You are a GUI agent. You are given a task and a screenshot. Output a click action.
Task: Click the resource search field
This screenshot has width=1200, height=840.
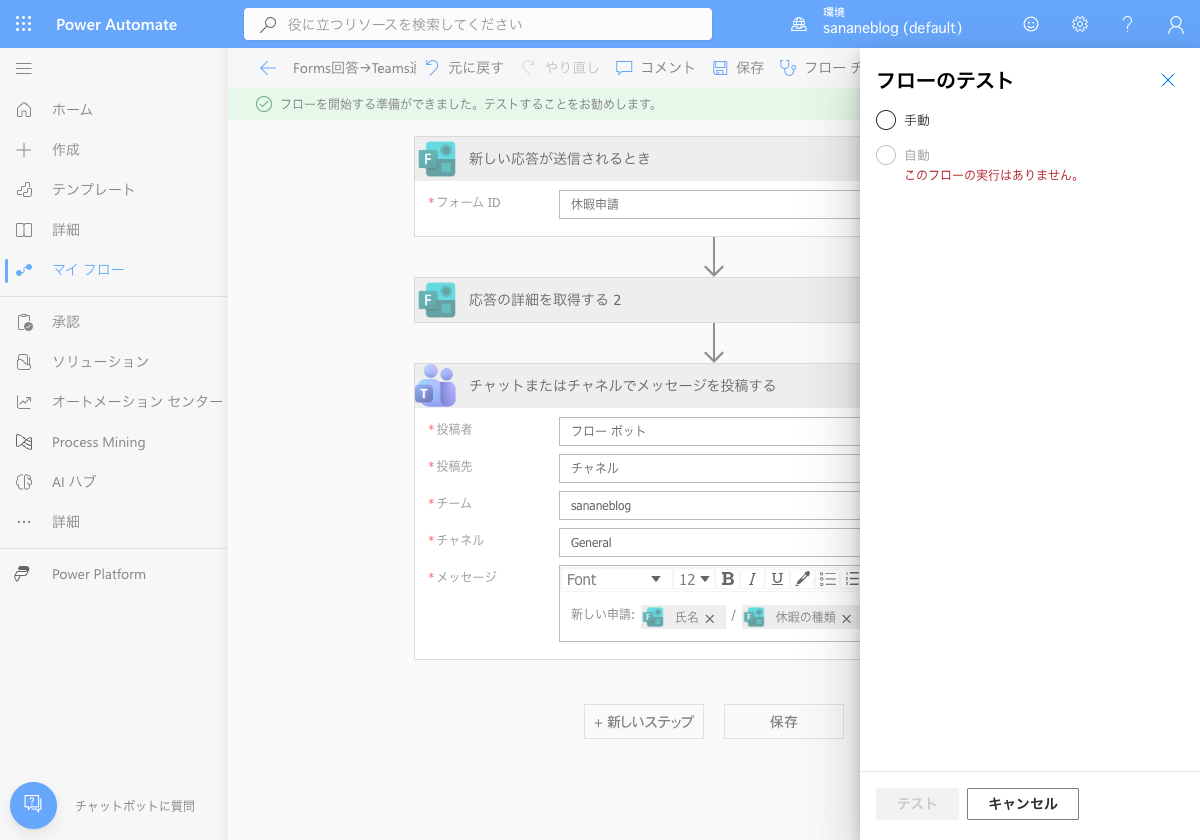pyautogui.click(x=478, y=24)
